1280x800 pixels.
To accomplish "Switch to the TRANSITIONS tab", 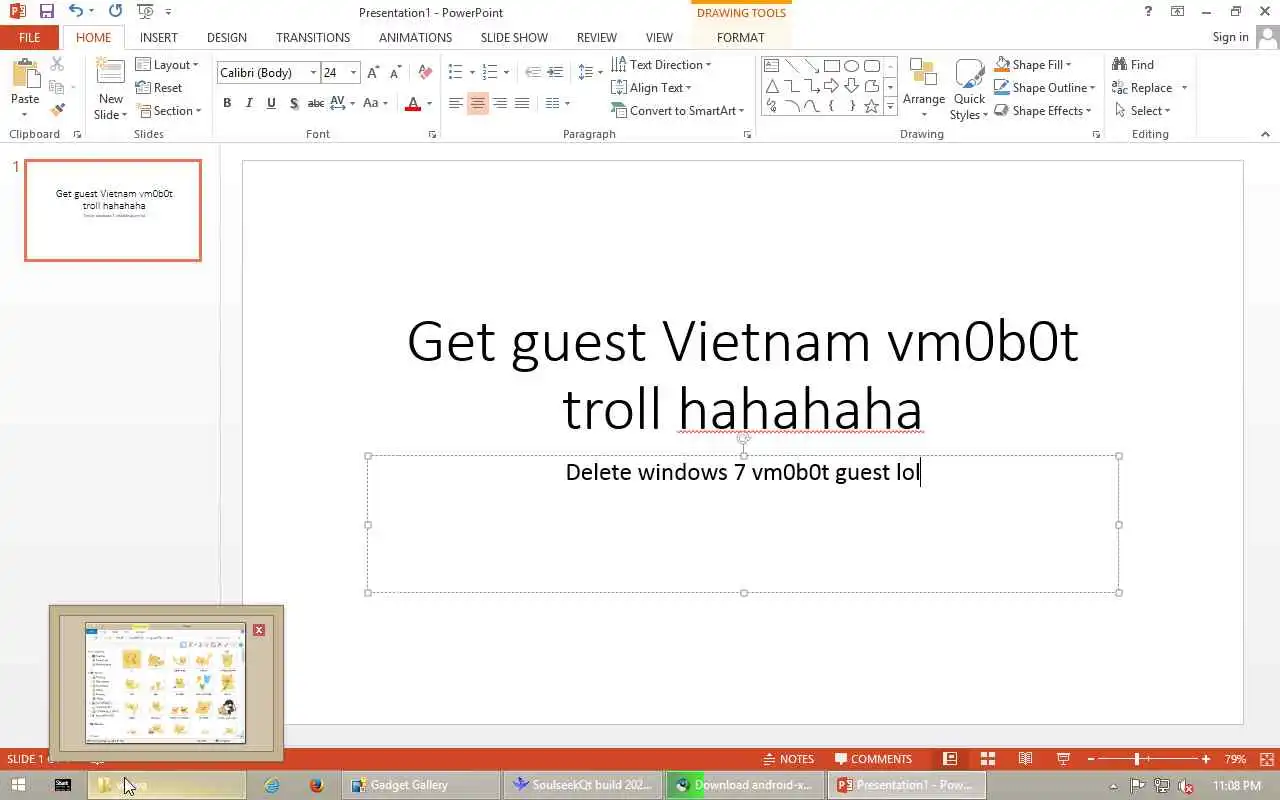I will pos(313,38).
